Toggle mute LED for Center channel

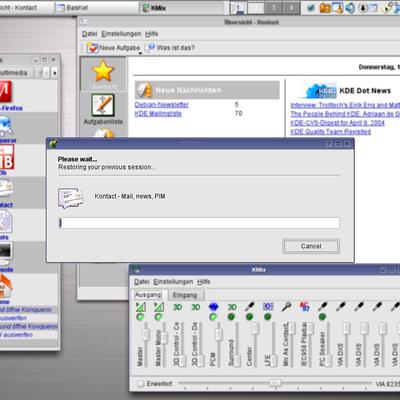tap(249, 317)
